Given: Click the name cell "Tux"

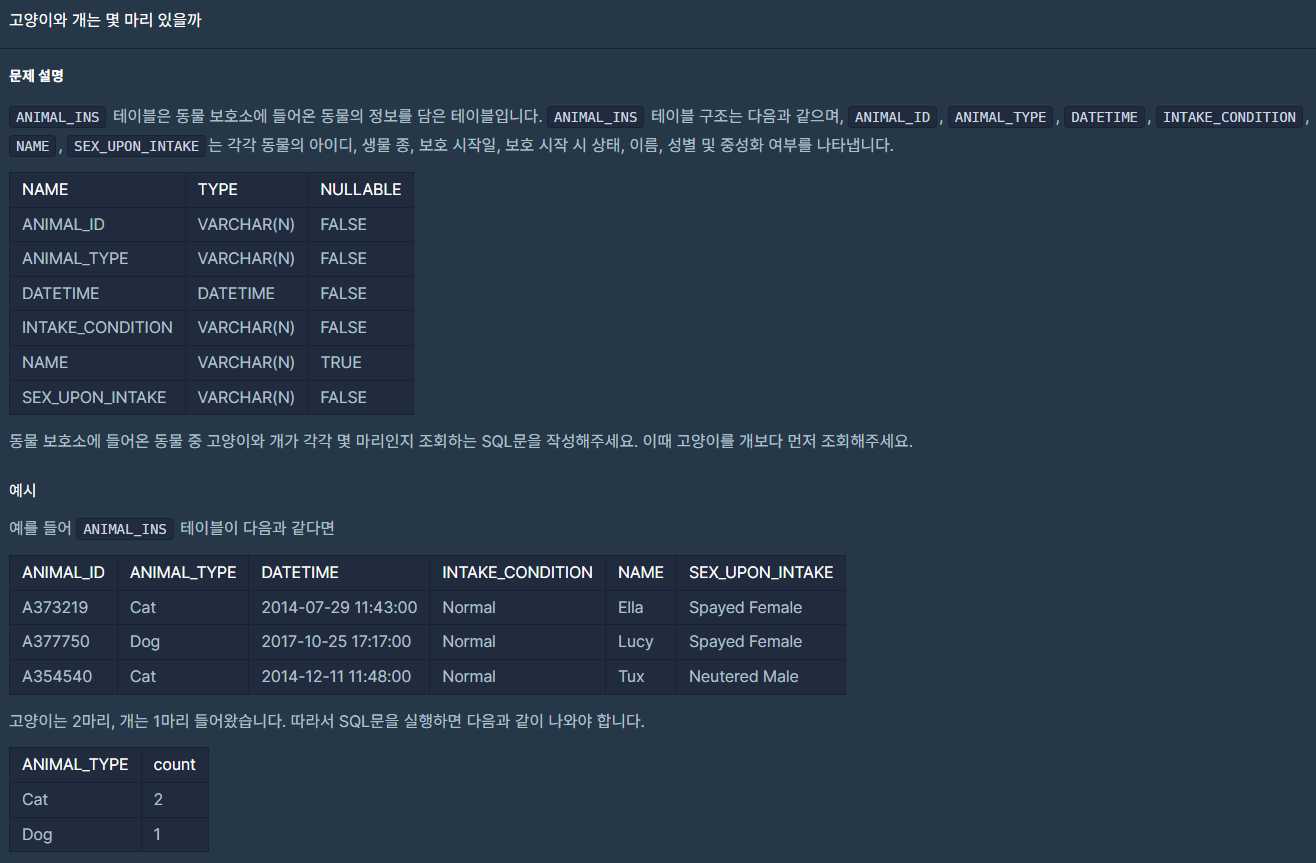Looking at the screenshot, I should pos(631,677).
